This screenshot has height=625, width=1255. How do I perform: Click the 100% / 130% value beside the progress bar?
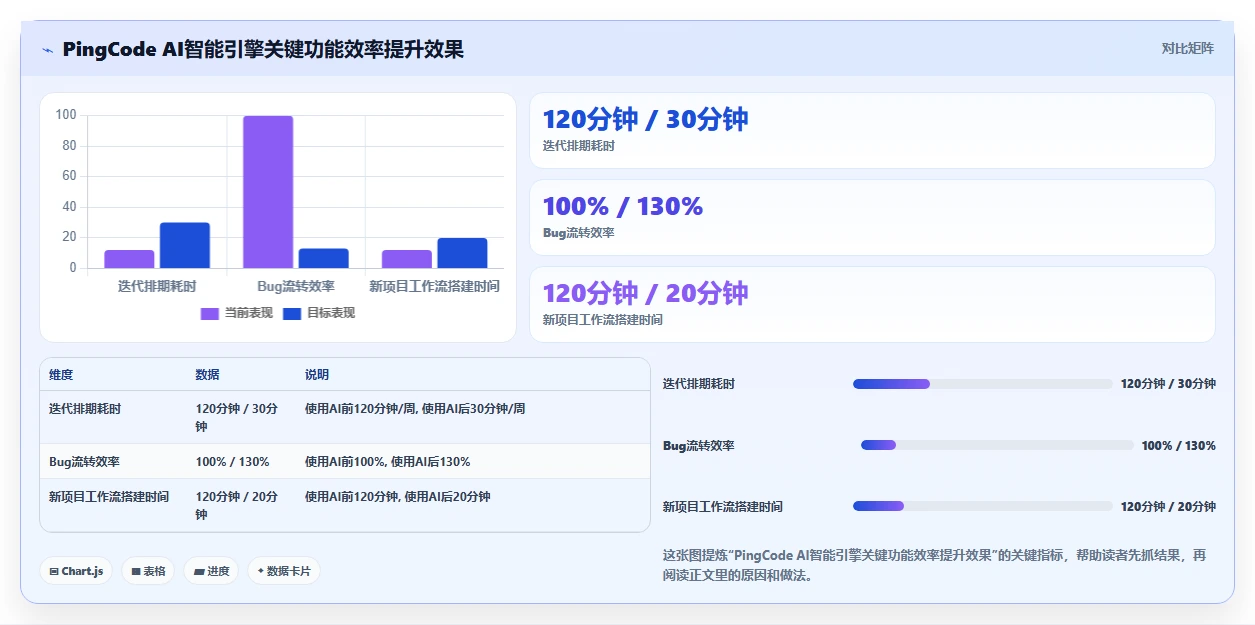(x=1179, y=446)
